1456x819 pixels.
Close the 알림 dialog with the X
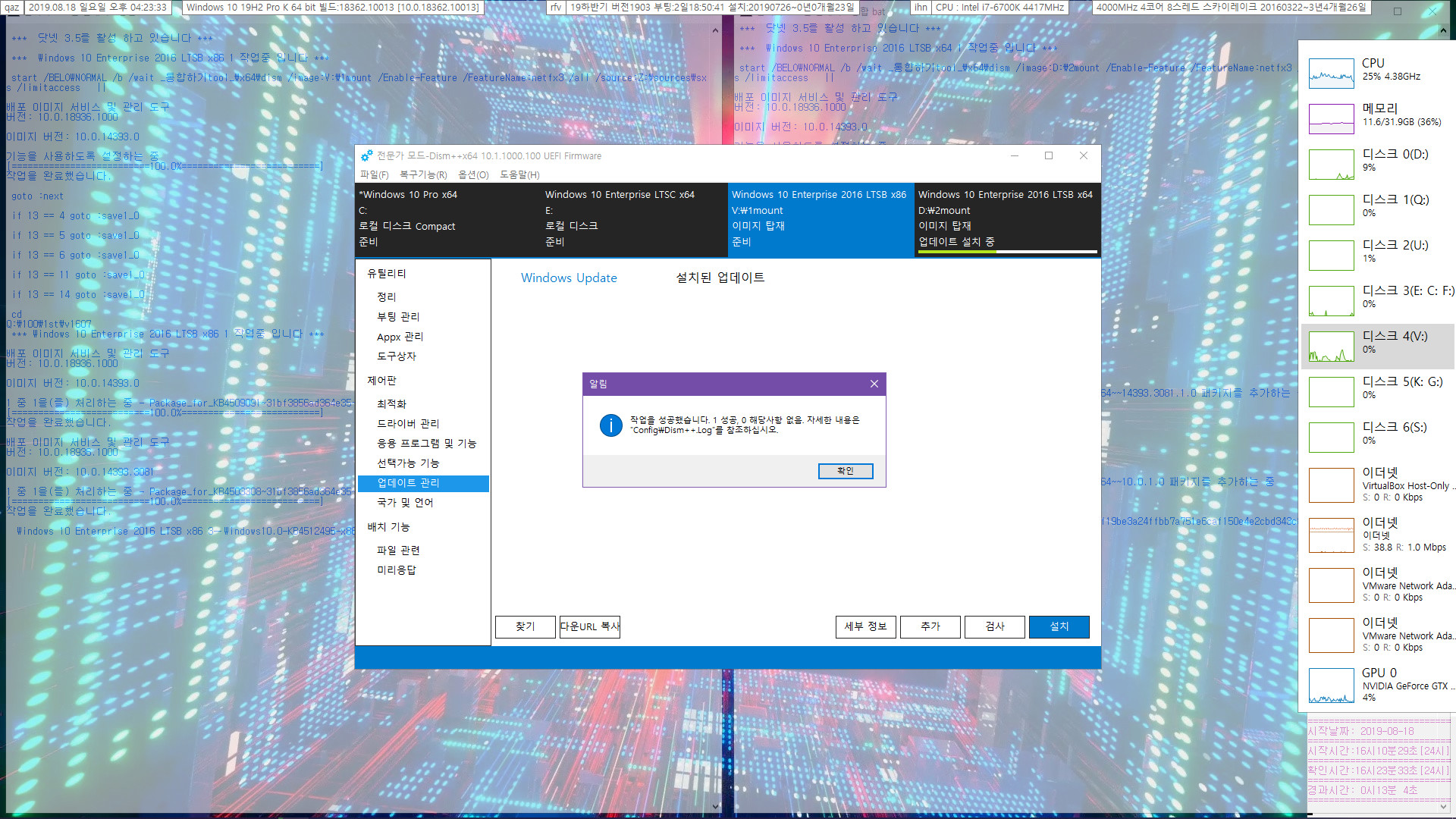coord(874,384)
